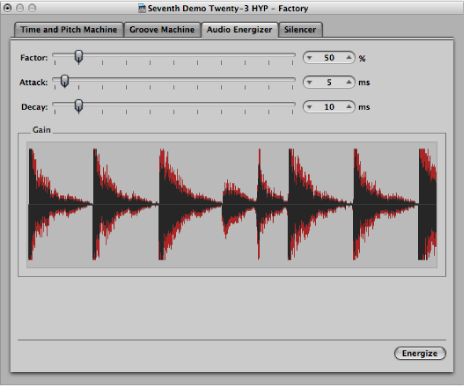Image resolution: width=464 pixels, height=386 pixels.
Task: Click the Attack slider handle
Action: [65, 81]
